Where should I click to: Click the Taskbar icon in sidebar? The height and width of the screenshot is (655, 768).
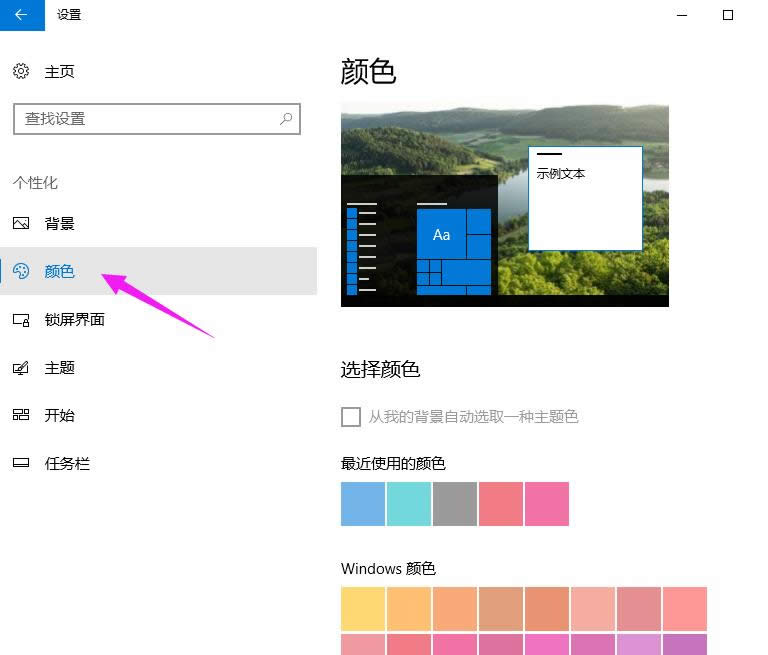point(21,464)
